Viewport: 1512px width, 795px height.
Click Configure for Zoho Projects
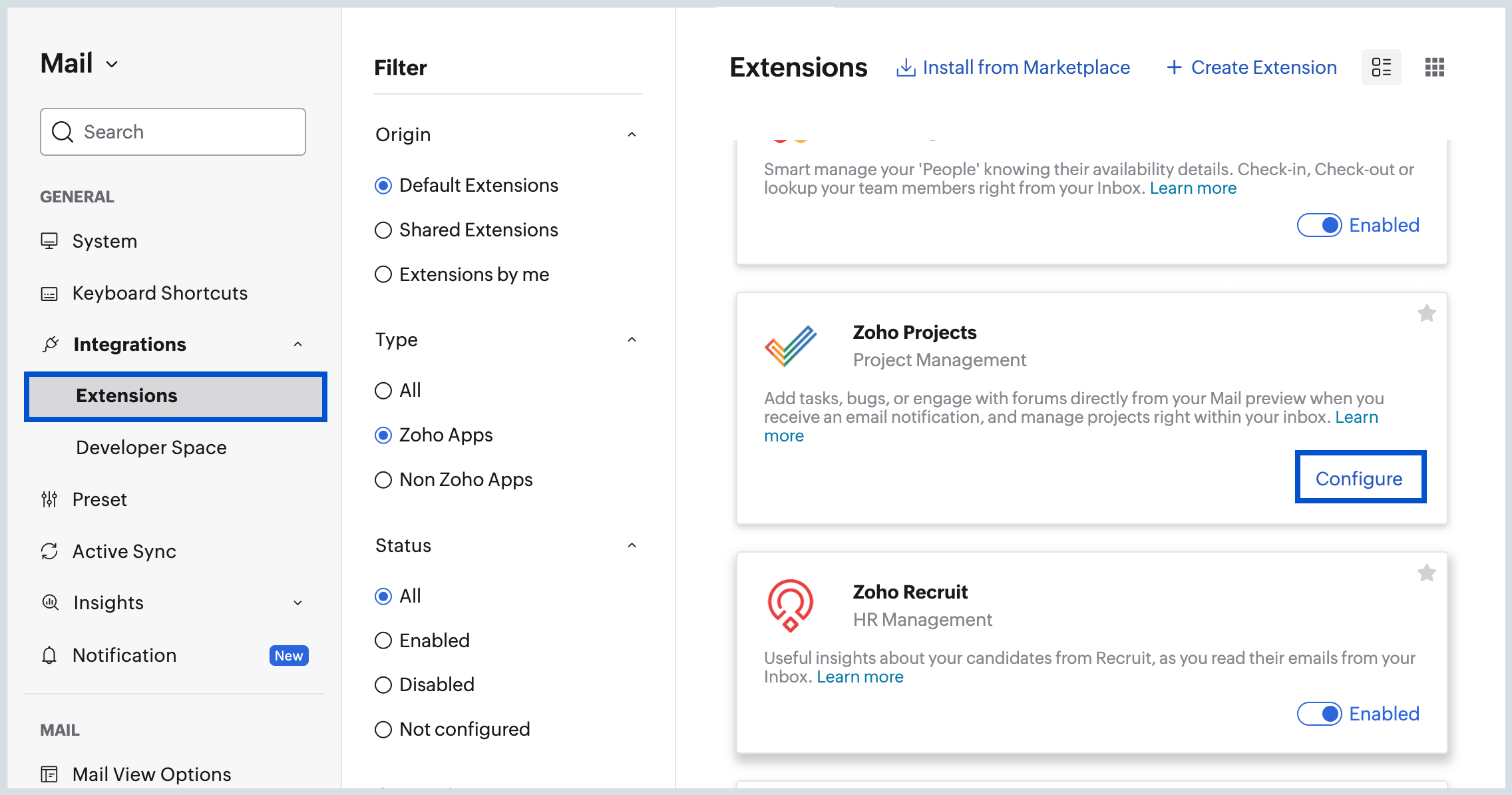click(x=1360, y=478)
